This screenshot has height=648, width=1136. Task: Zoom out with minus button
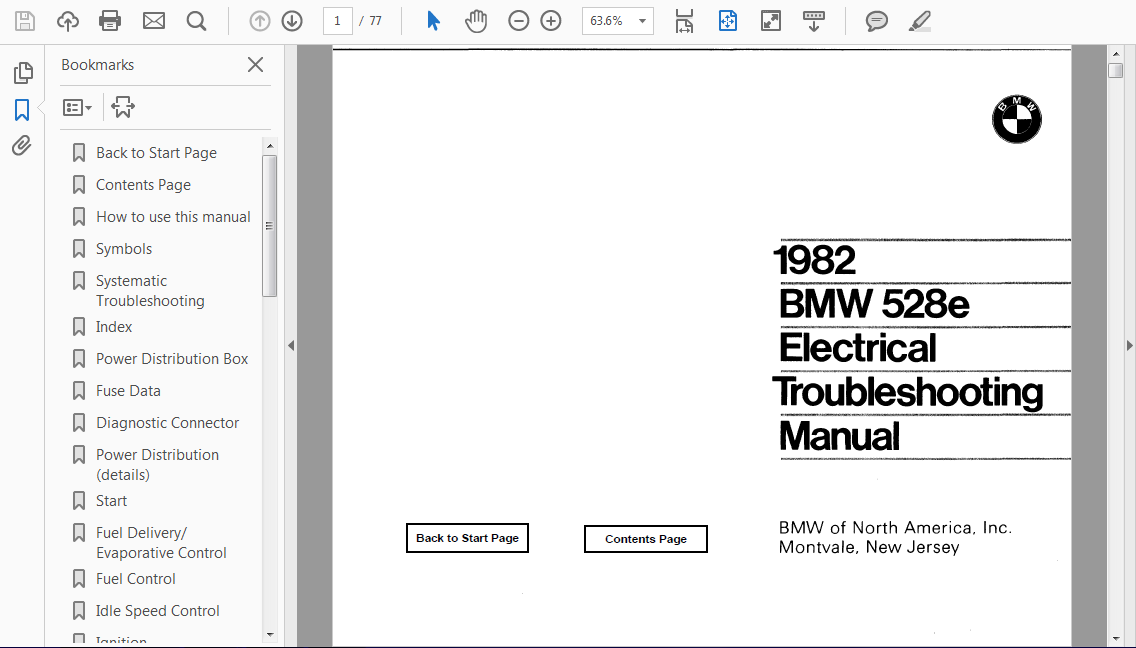pos(519,21)
